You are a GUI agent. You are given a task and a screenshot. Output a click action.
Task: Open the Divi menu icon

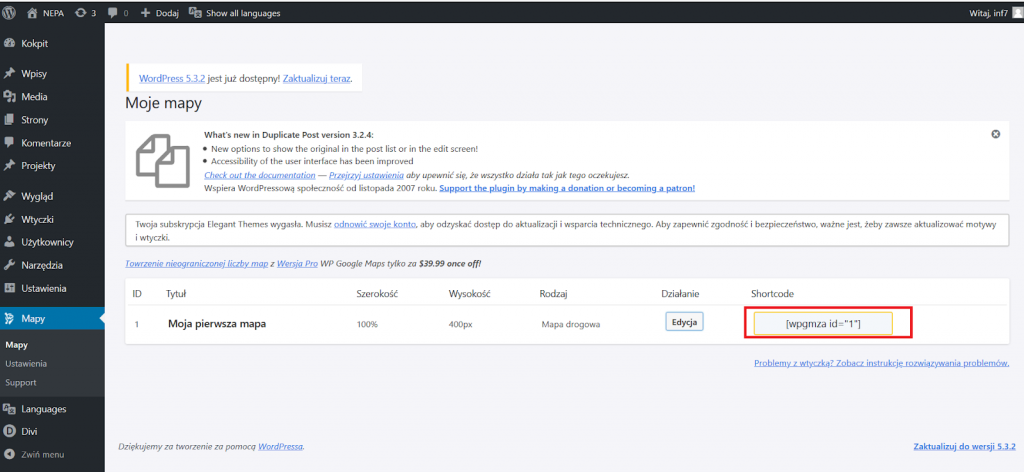click(x=10, y=431)
